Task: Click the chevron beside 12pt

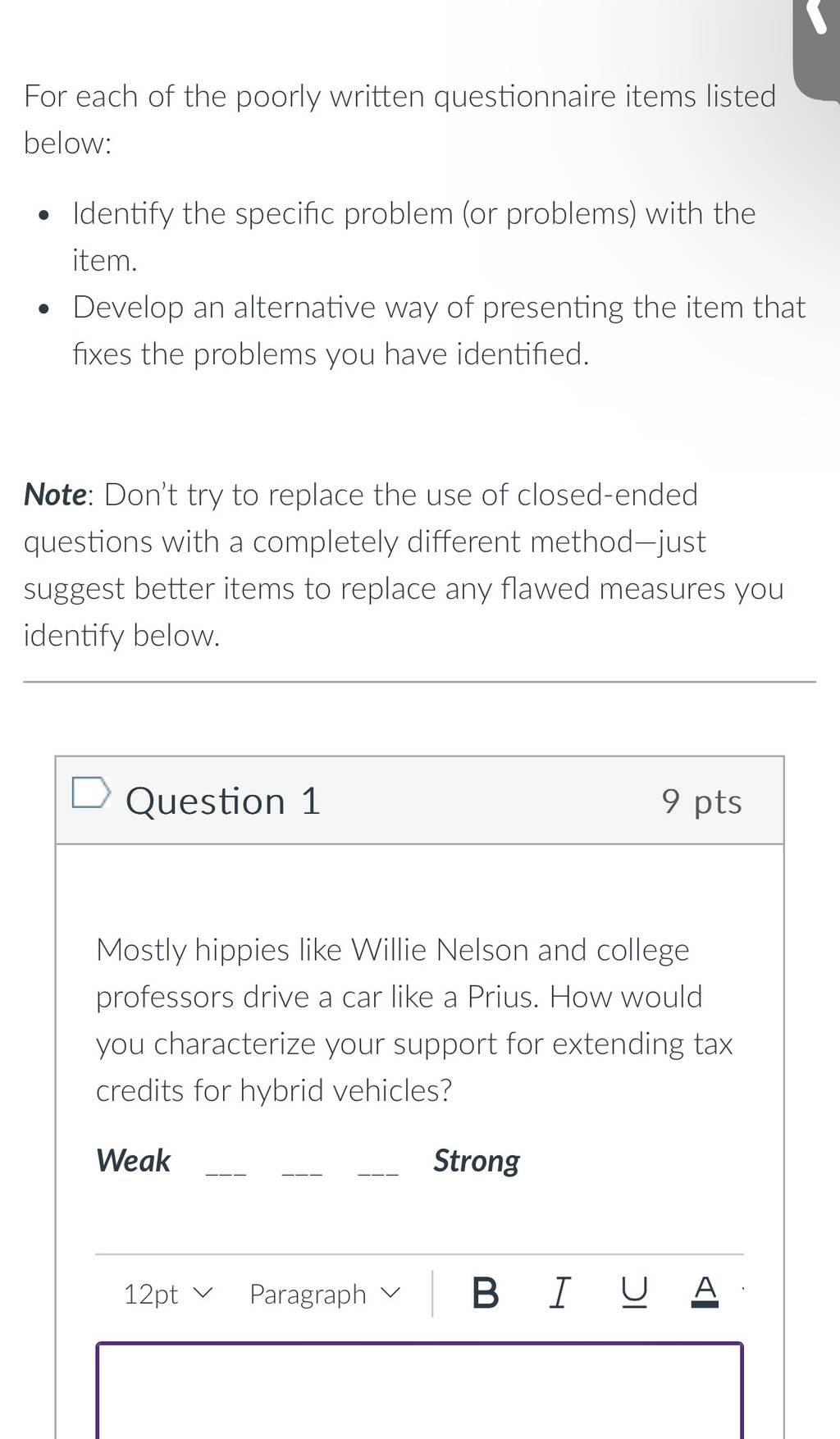Action: coord(202,1294)
